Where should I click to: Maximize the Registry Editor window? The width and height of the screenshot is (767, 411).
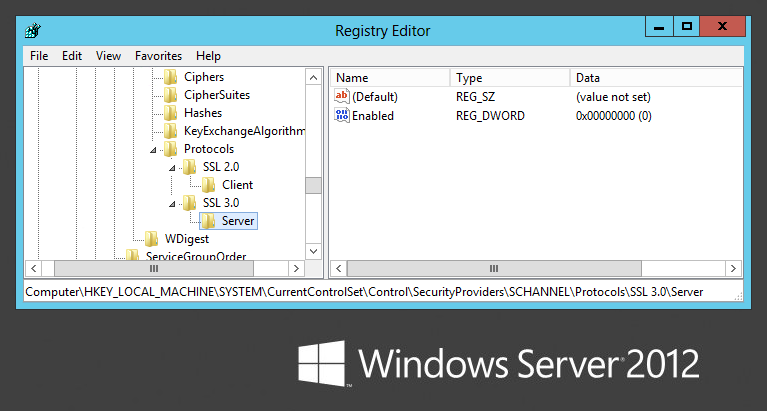pos(686,26)
